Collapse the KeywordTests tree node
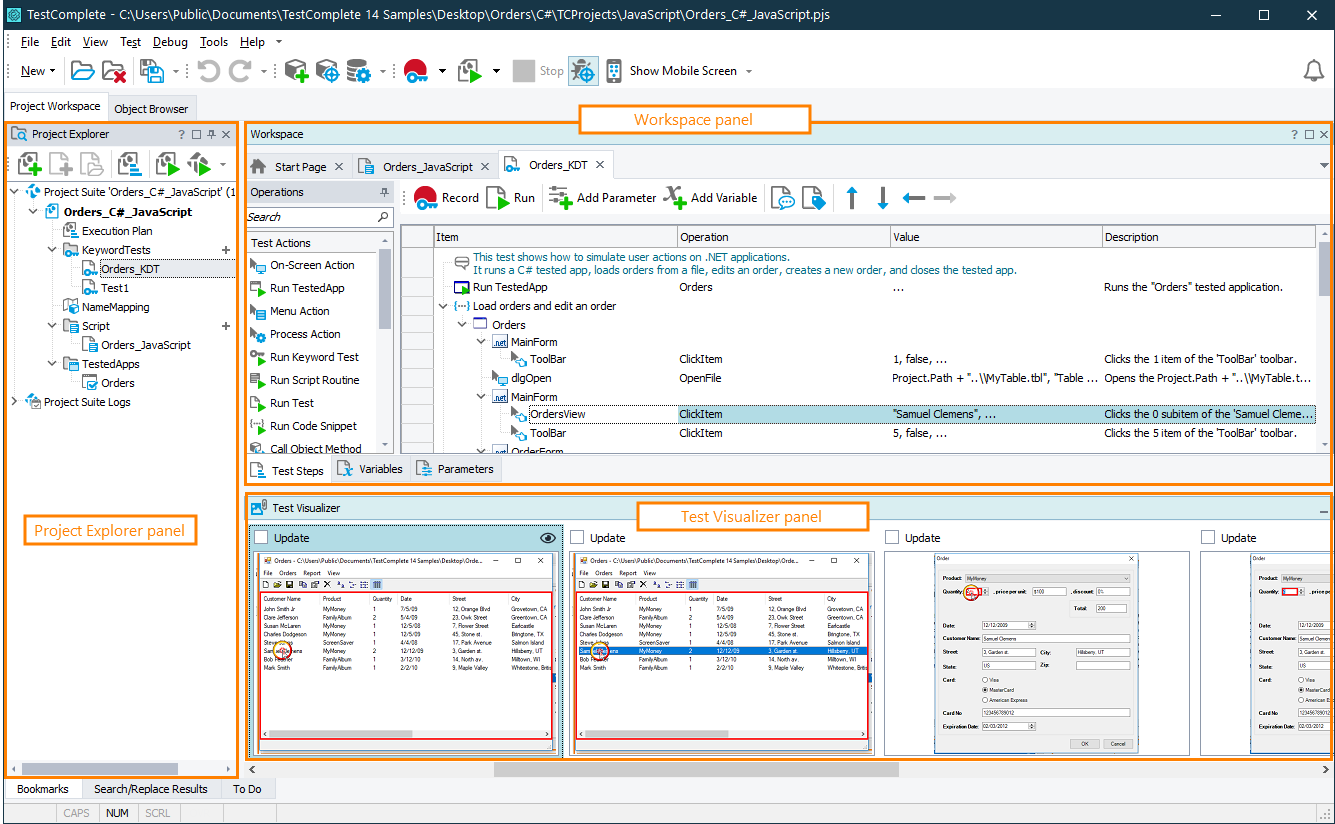This screenshot has height=824, width=1335. click(x=53, y=250)
